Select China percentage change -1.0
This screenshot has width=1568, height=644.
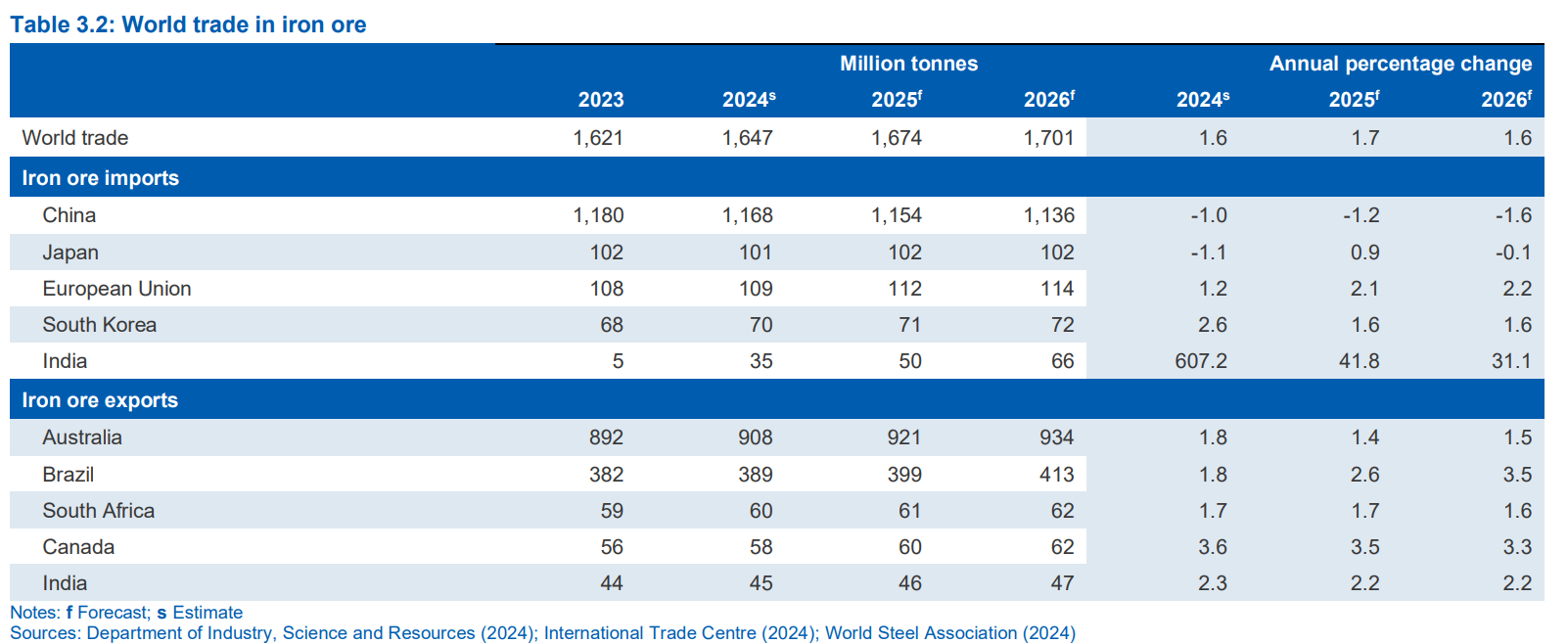[x=1209, y=215]
